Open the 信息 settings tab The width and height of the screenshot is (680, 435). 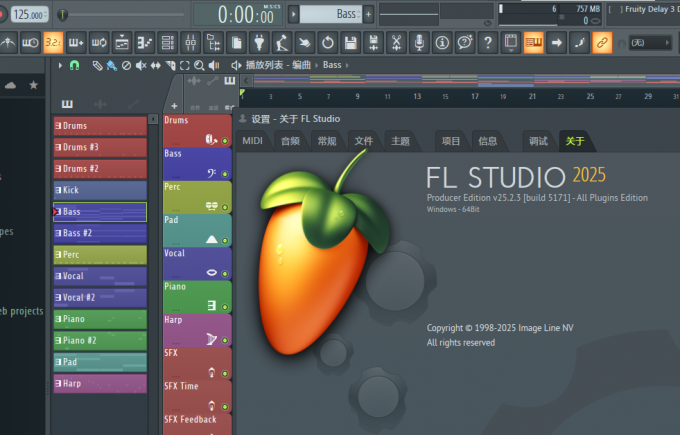[x=487, y=141]
